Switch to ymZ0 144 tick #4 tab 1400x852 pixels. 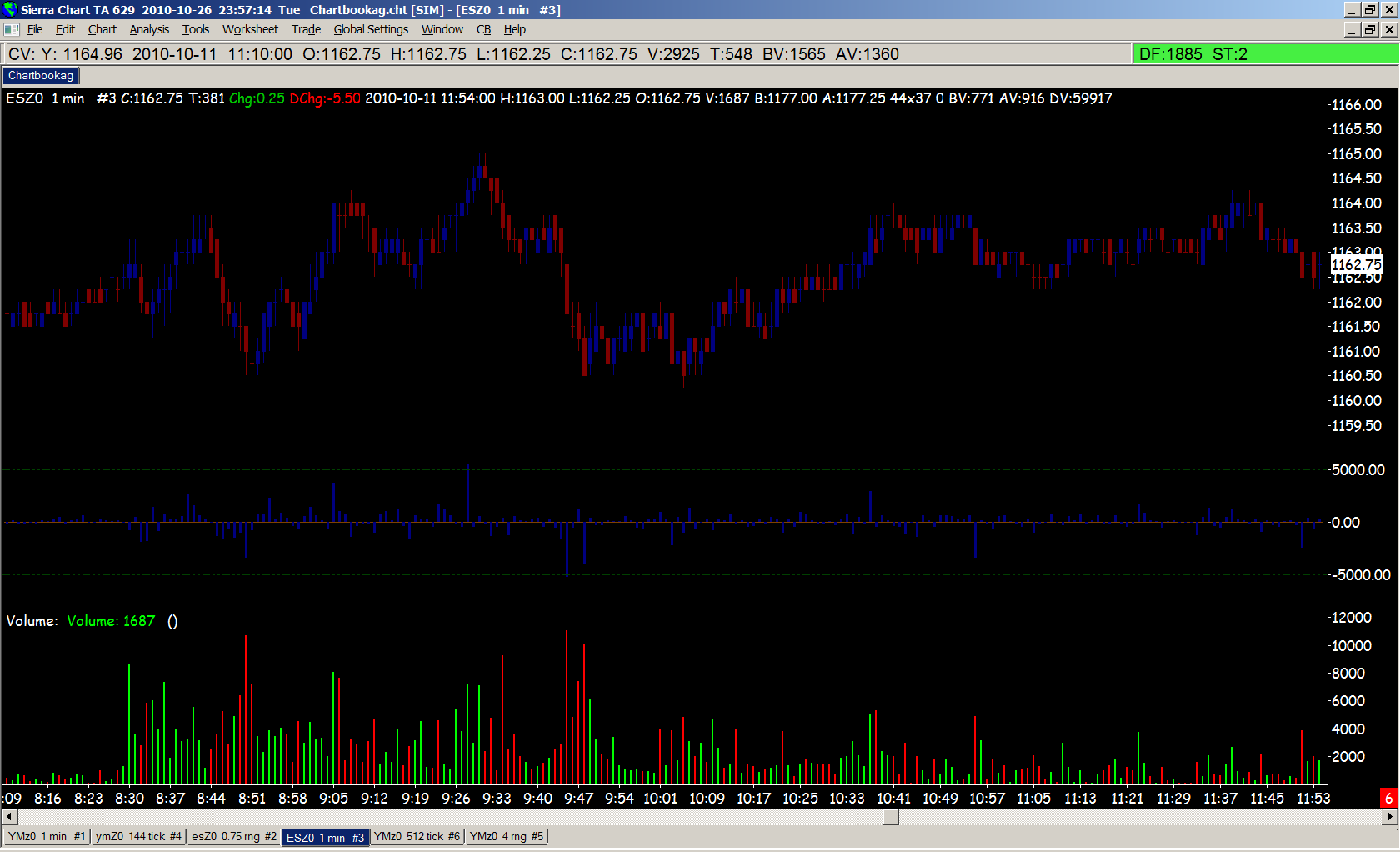tap(138, 837)
